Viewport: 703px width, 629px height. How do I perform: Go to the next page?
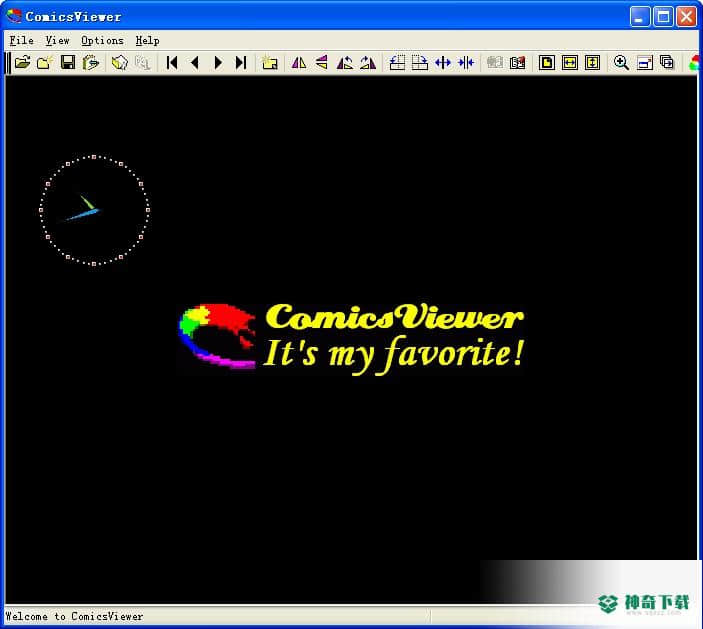click(218, 62)
